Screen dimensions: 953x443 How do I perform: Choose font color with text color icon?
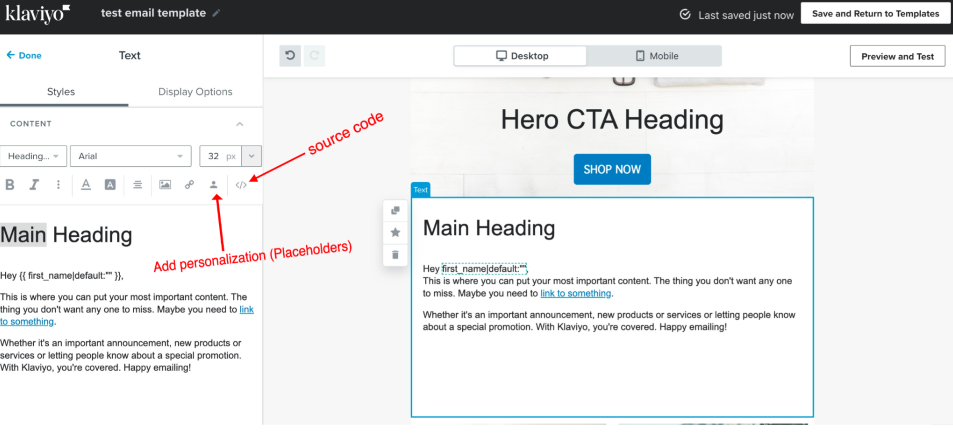(86, 184)
